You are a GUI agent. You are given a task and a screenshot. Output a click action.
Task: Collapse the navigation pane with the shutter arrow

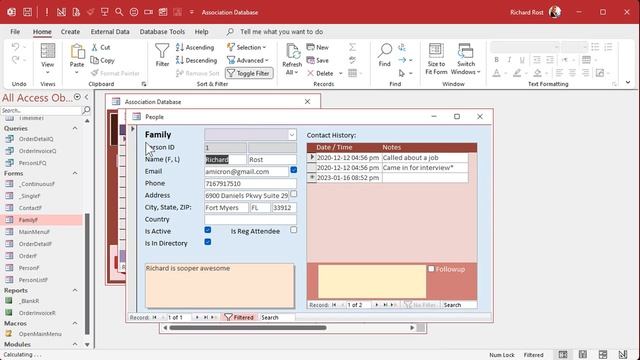pos(87,97)
